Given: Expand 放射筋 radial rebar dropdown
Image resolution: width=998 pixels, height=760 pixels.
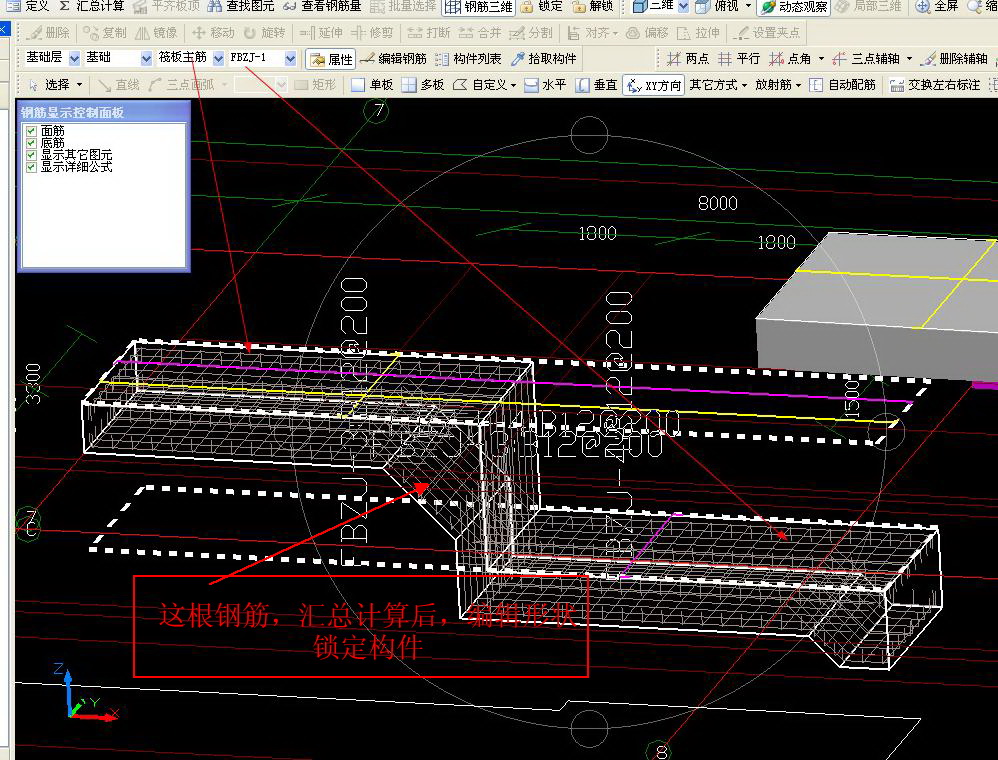Looking at the screenshot, I should 798,85.
